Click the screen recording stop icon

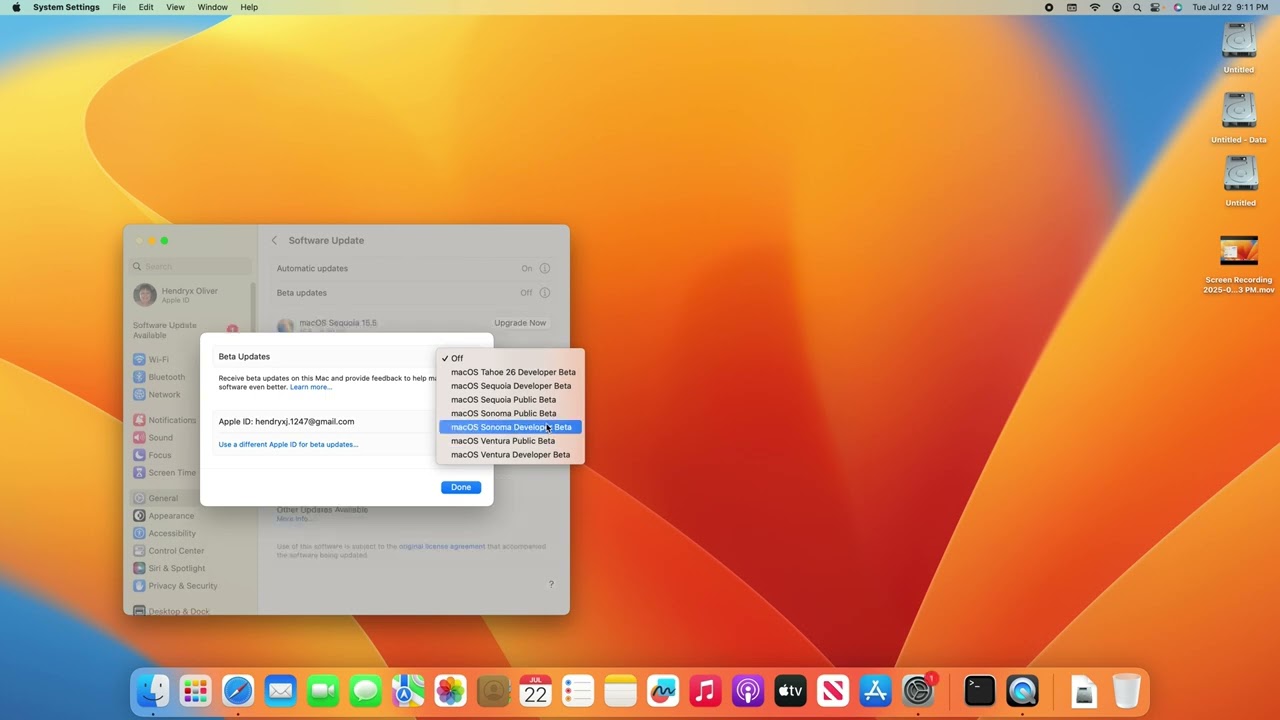pyautogui.click(x=1049, y=7)
